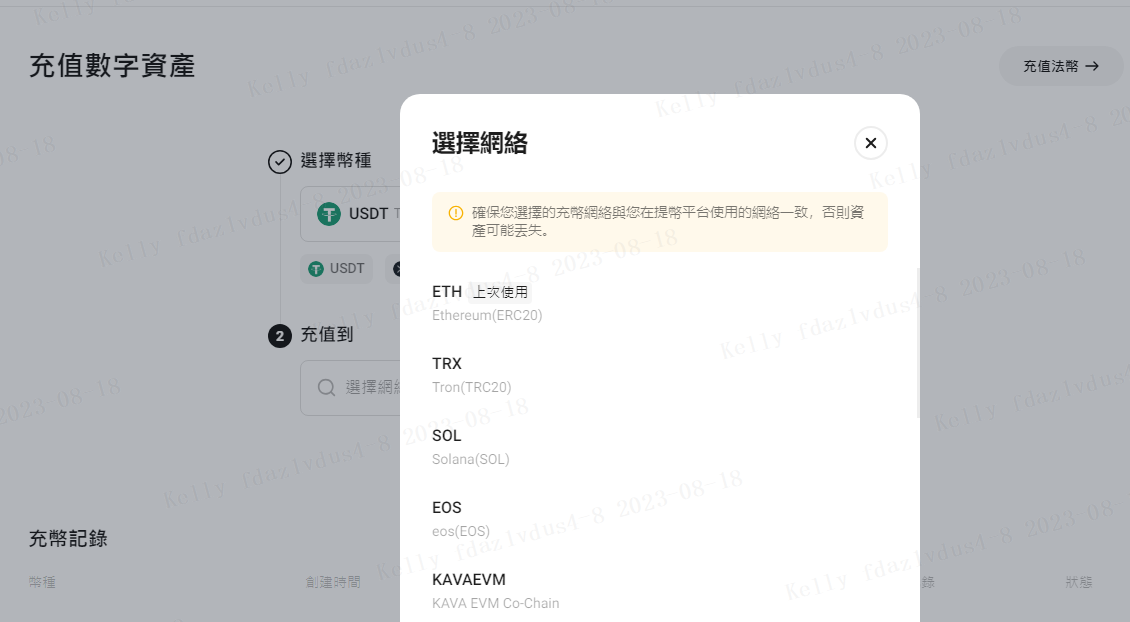This screenshot has width=1130, height=622.
Task: Click the 選擇網絡 input field
Action: (350, 388)
